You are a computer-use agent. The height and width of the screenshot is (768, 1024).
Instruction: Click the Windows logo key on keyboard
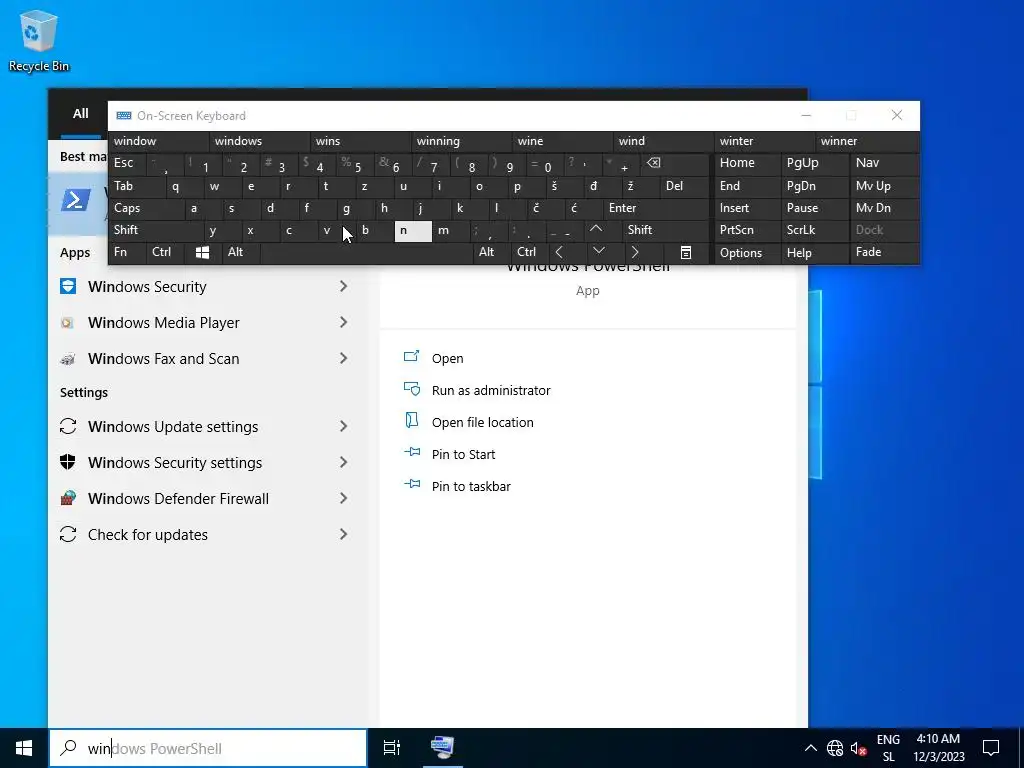point(202,253)
